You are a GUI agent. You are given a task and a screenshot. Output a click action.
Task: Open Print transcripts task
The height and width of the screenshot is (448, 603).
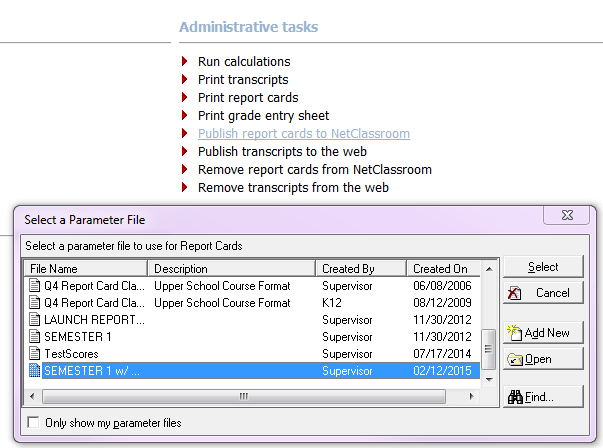(x=243, y=80)
